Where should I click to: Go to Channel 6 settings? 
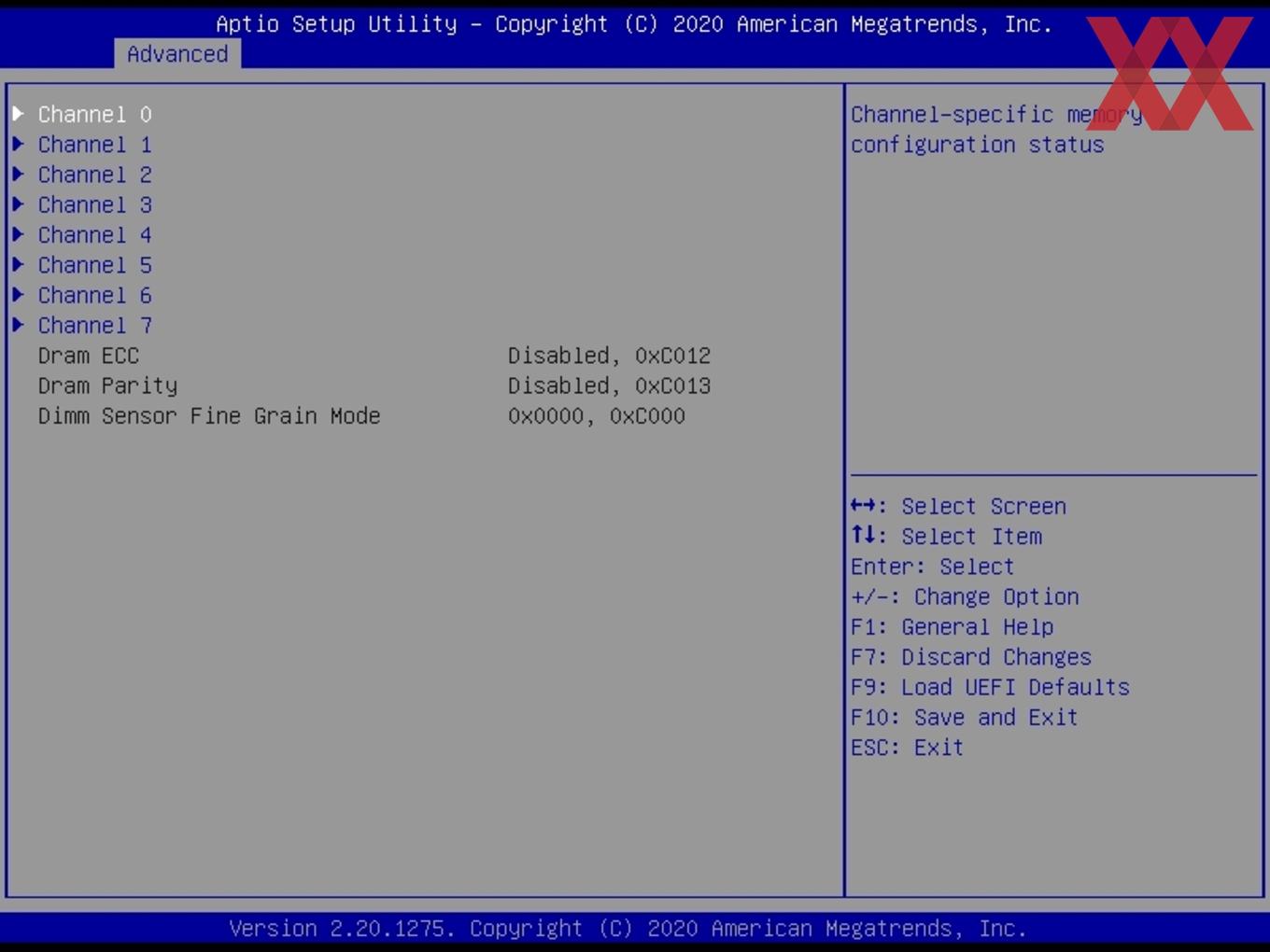95,295
